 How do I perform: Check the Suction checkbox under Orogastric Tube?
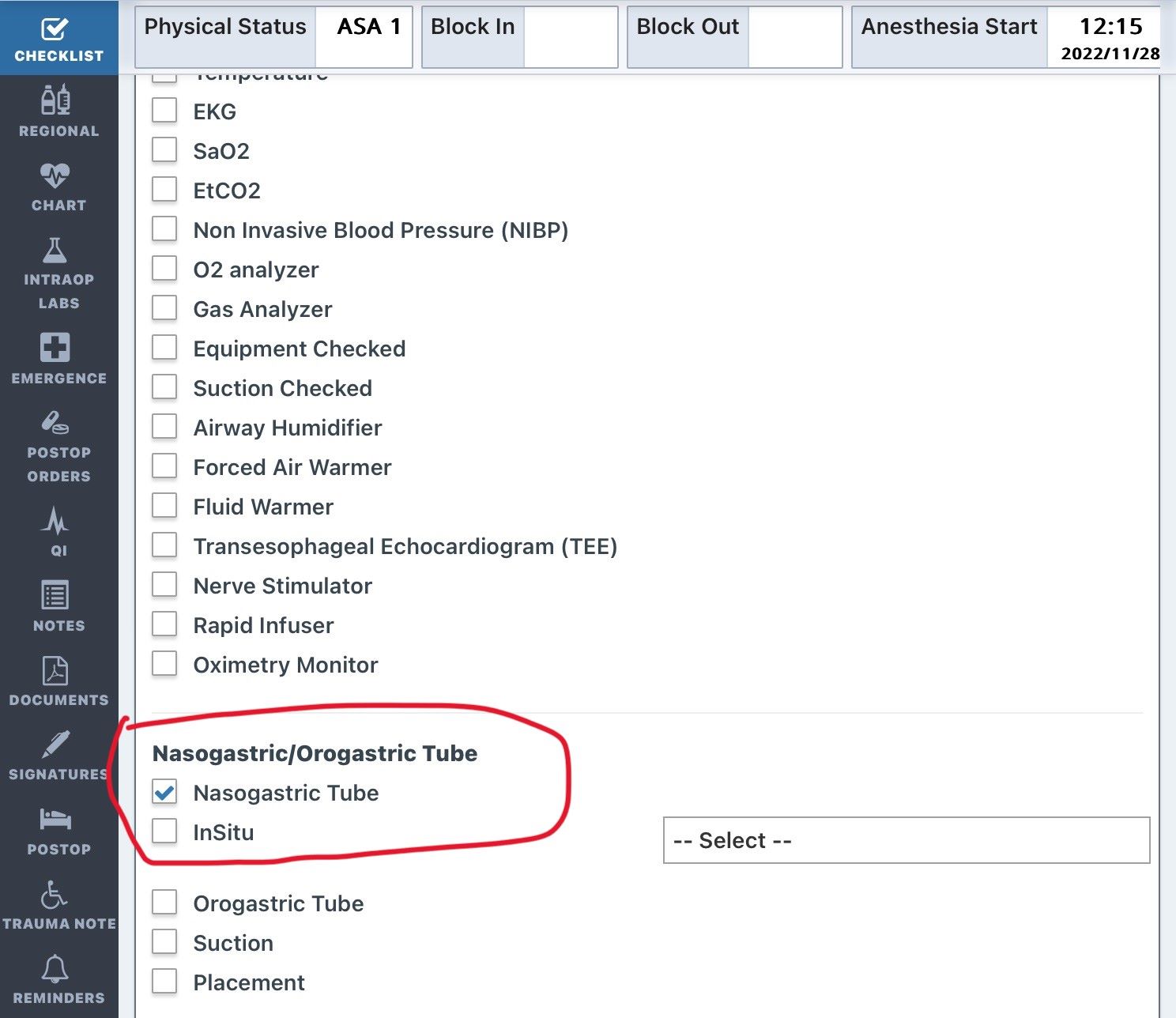(164, 942)
